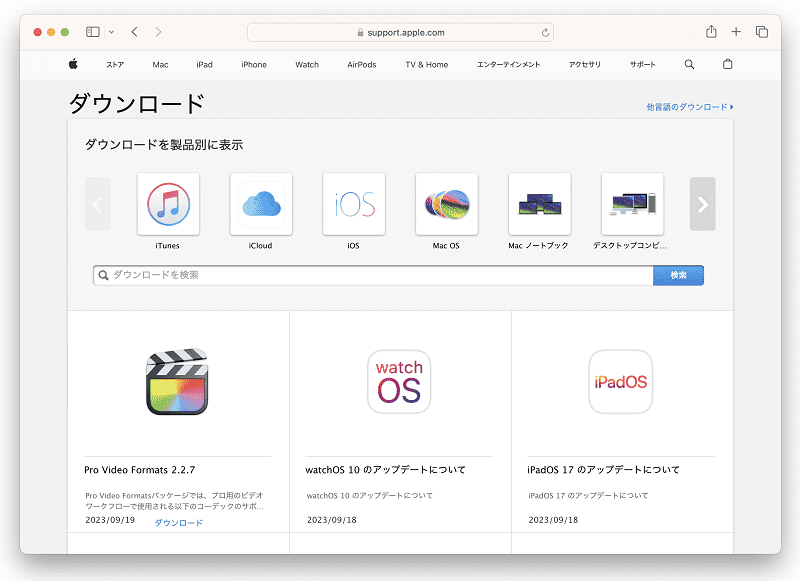Show tab overview icon
This screenshot has height=581, width=800.
[x=762, y=32]
